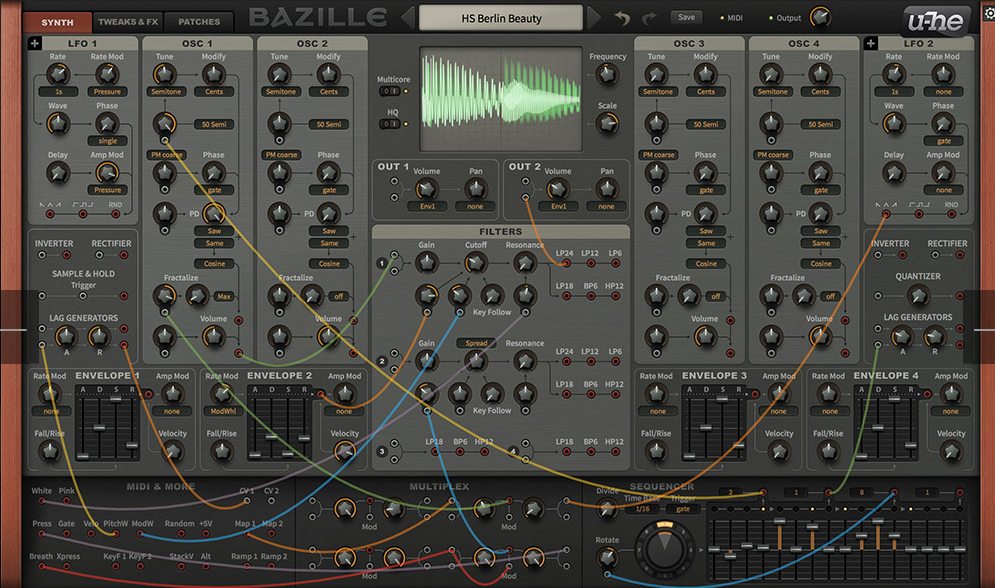Click Filter 1 Cutoff knob
The image size is (995, 588).
click(475, 263)
